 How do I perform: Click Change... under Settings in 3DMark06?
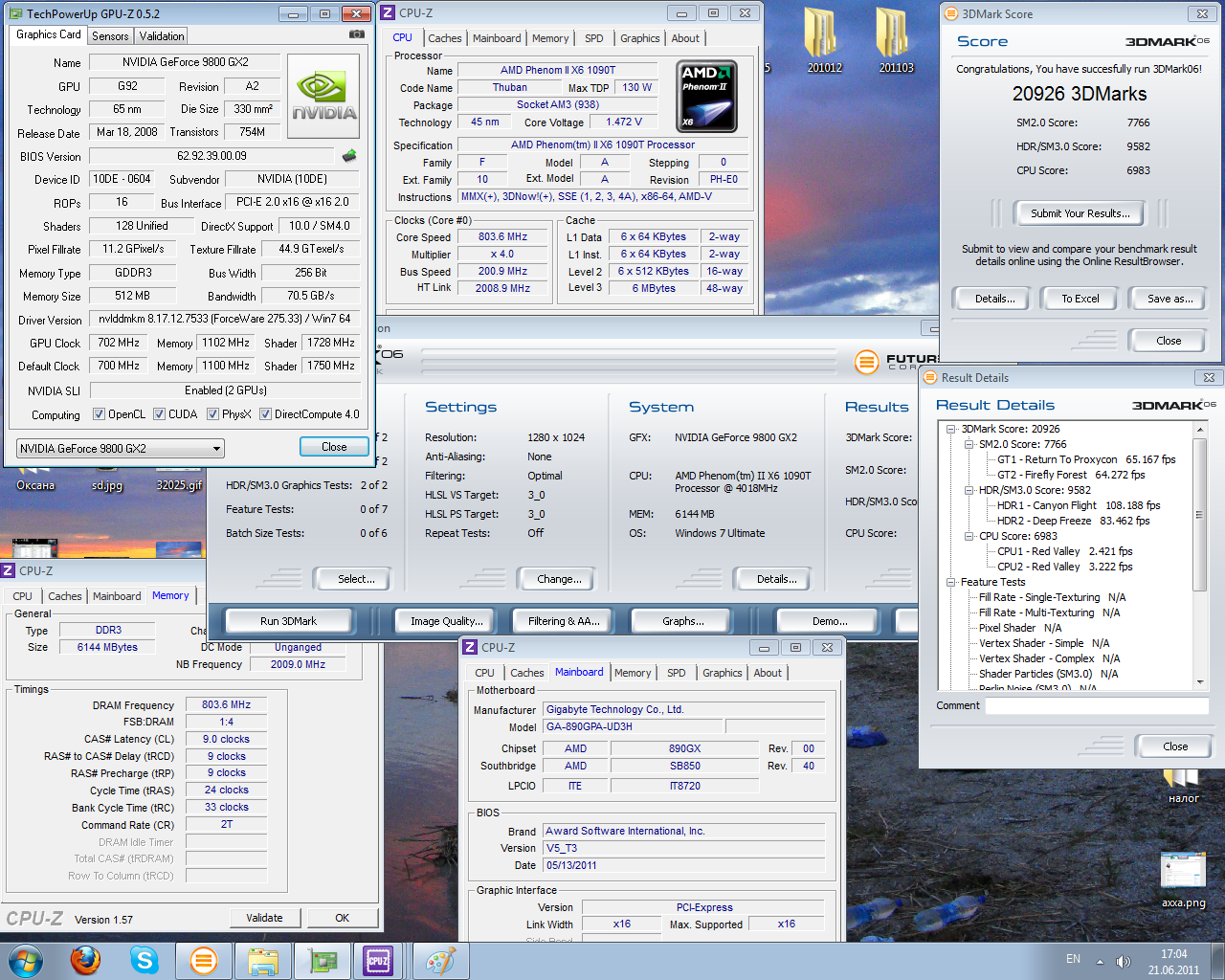pyautogui.click(x=559, y=579)
